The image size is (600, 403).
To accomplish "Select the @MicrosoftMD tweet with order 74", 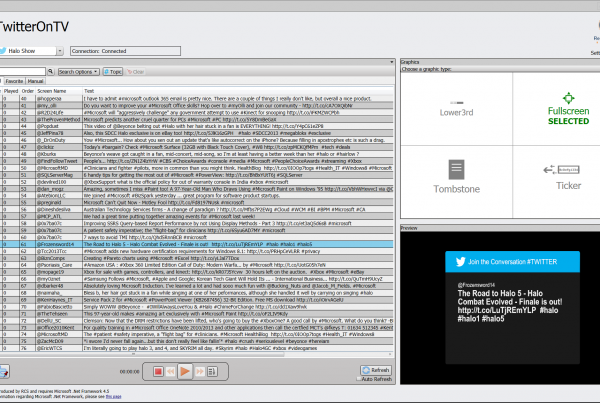I will [197, 334].
